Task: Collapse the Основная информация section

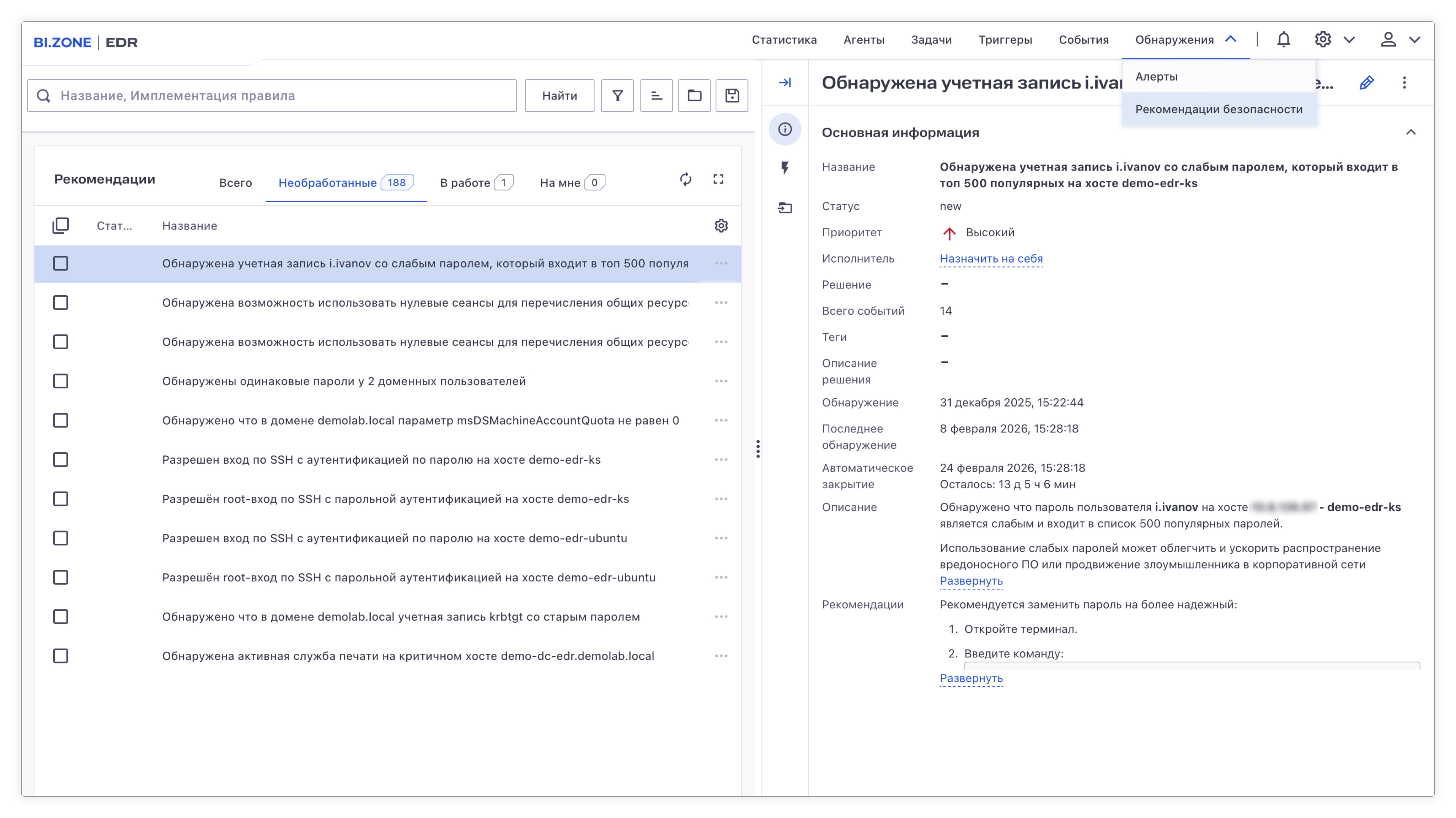Action: coord(1410,132)
